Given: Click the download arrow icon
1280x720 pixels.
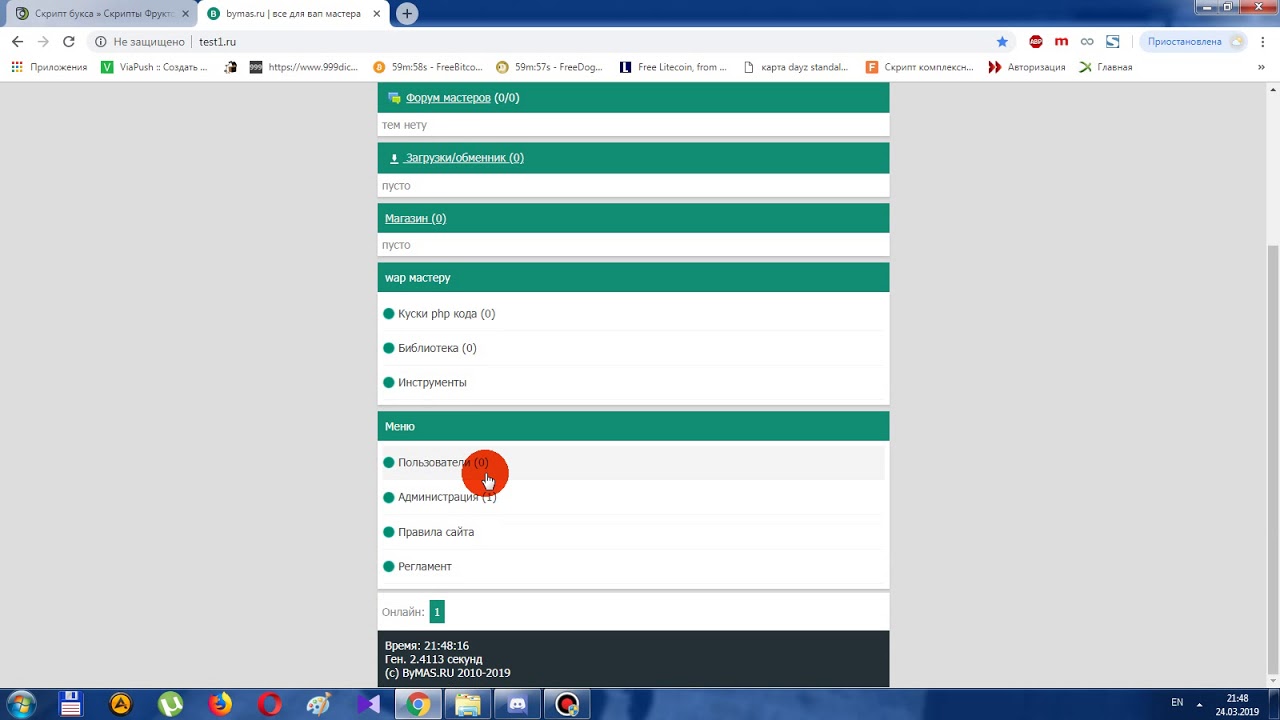Looking at the screenshot, I should [x=394, y=158].
